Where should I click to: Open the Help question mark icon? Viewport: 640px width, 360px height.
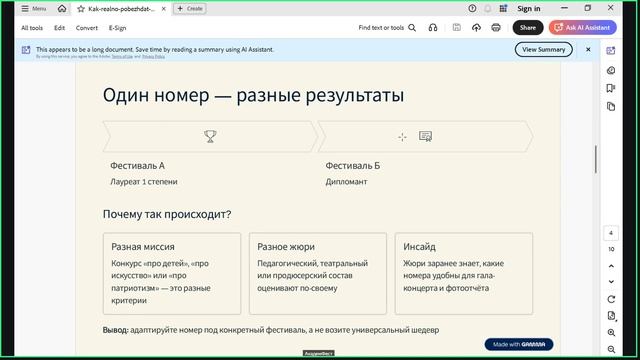(x=472, y=9)
